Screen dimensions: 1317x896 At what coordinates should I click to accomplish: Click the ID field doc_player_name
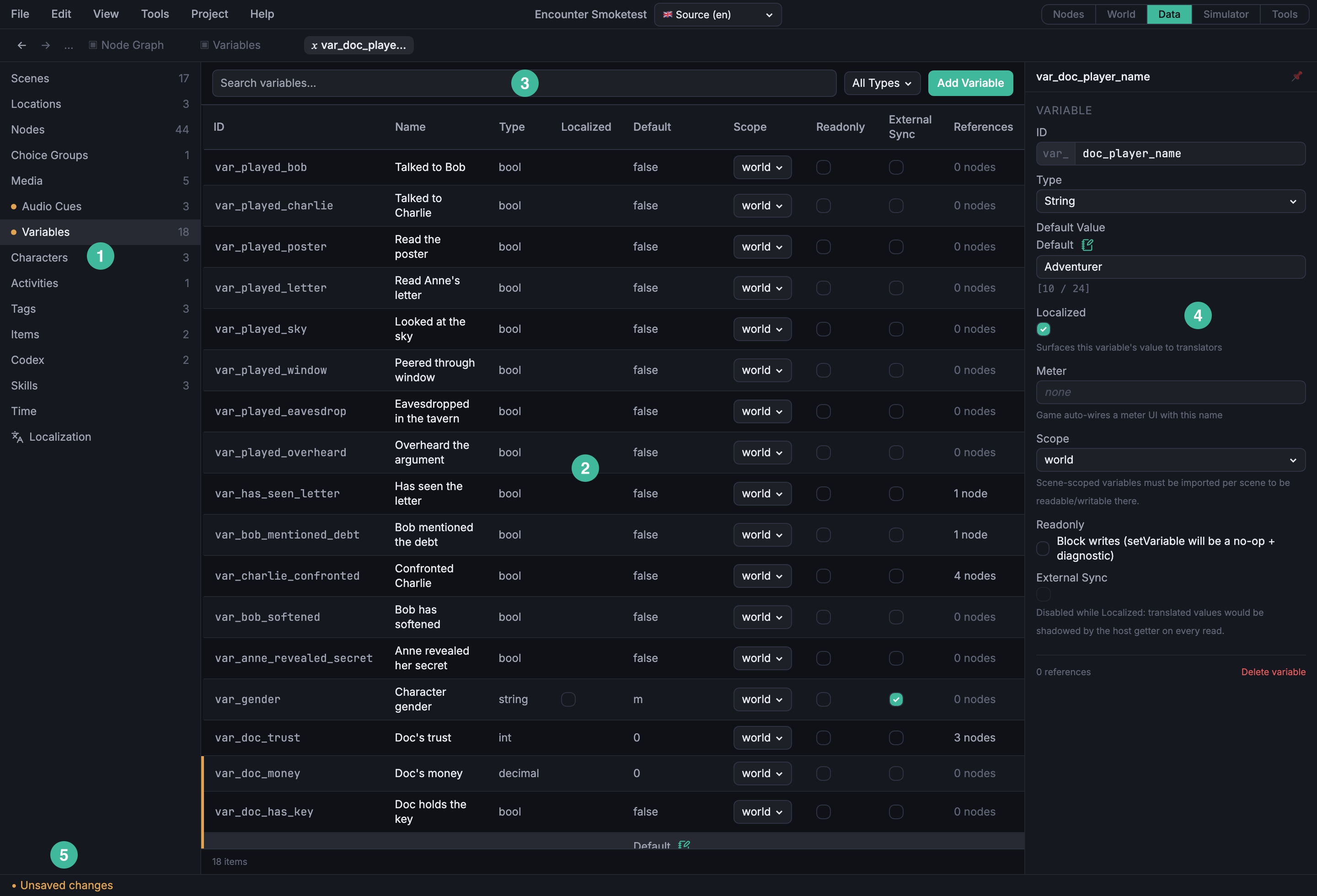pos(1190,154)
